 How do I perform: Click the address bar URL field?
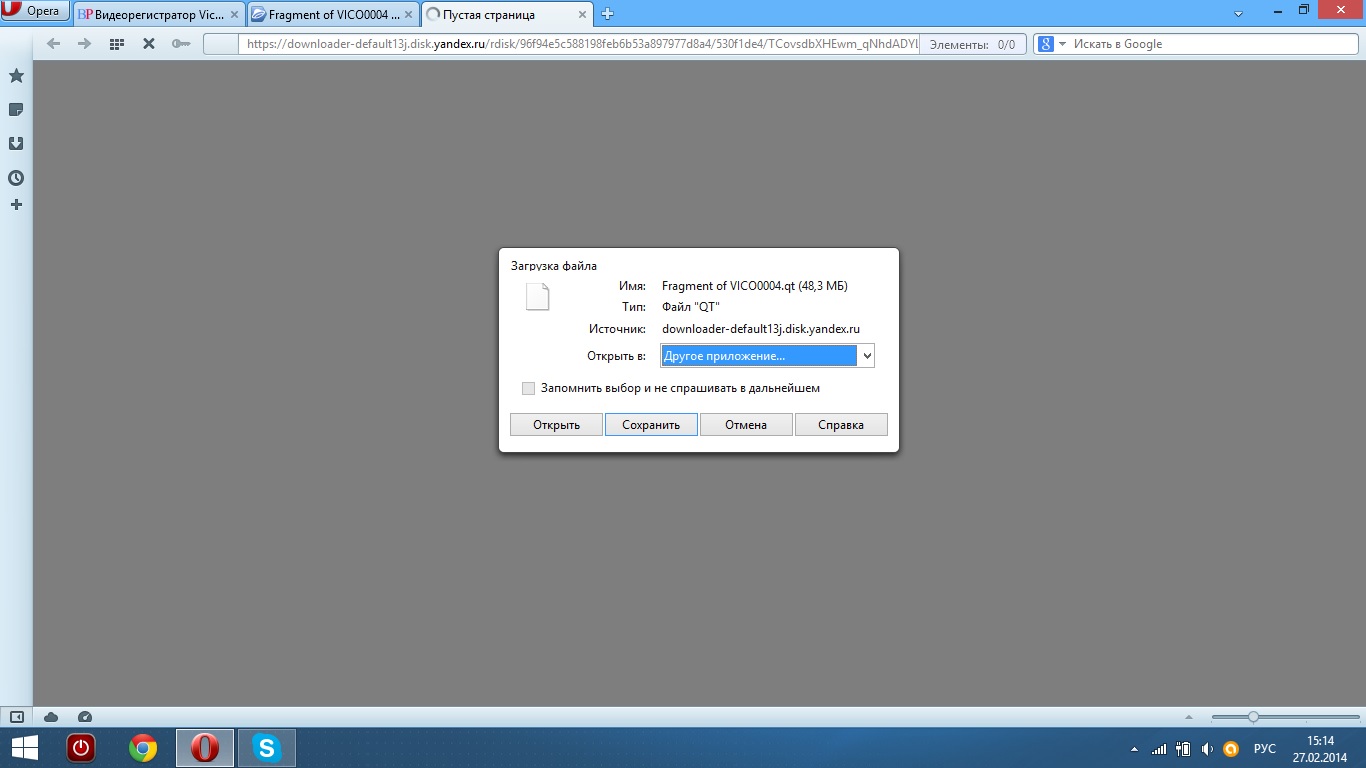pos(580,44)
